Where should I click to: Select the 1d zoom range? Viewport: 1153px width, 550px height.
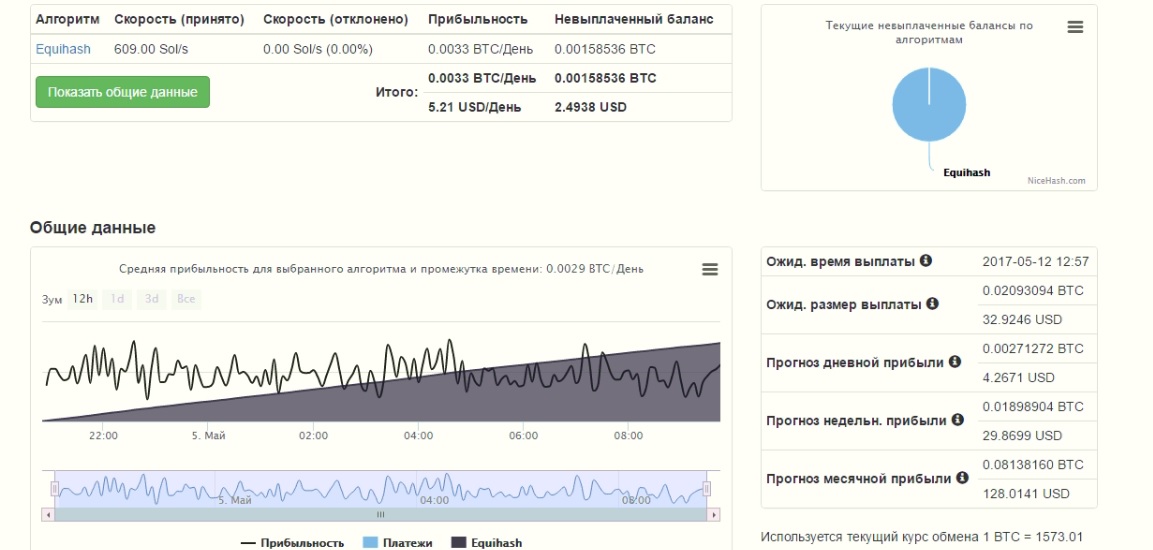[x=117, y=299]
